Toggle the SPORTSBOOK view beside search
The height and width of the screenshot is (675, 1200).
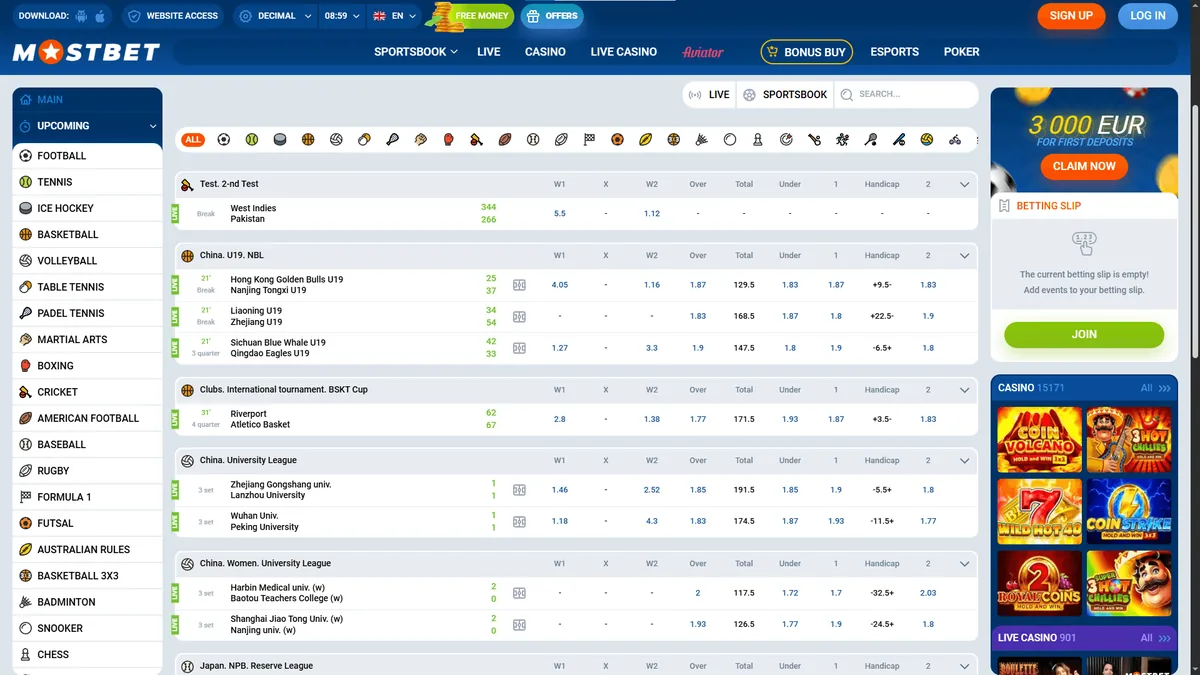point(786,94)
